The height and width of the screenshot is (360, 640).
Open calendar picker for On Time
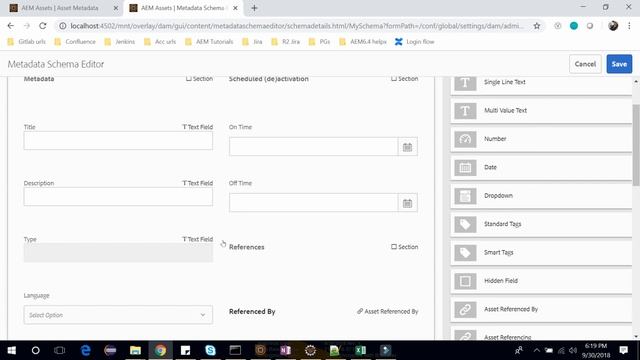pos(407,147)
